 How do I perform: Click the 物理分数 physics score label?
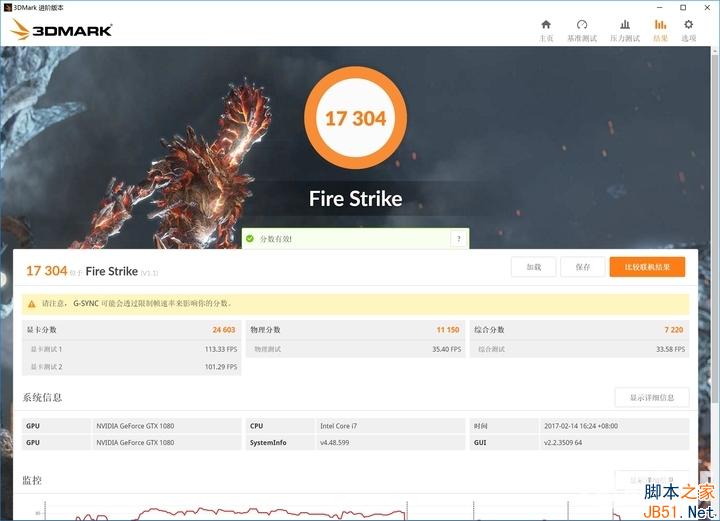[265, 330]
